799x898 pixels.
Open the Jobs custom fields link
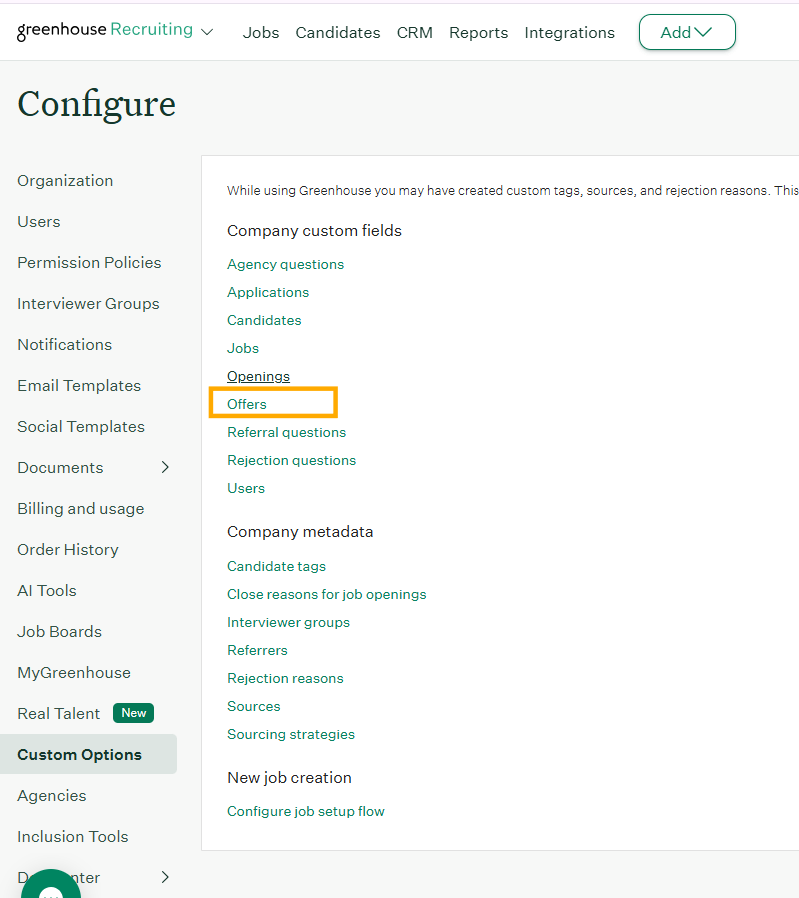point(243,348)
